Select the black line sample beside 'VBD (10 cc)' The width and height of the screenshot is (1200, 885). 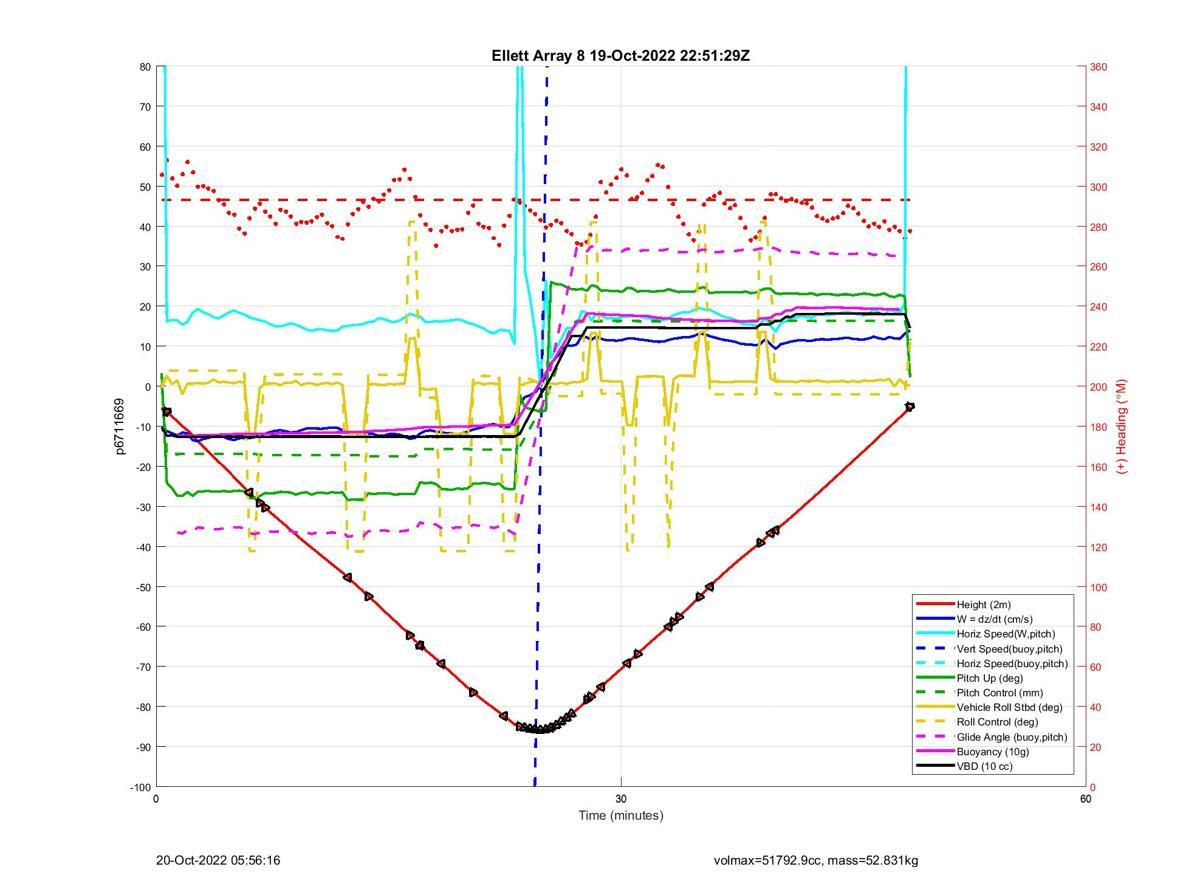coord(934,766)
